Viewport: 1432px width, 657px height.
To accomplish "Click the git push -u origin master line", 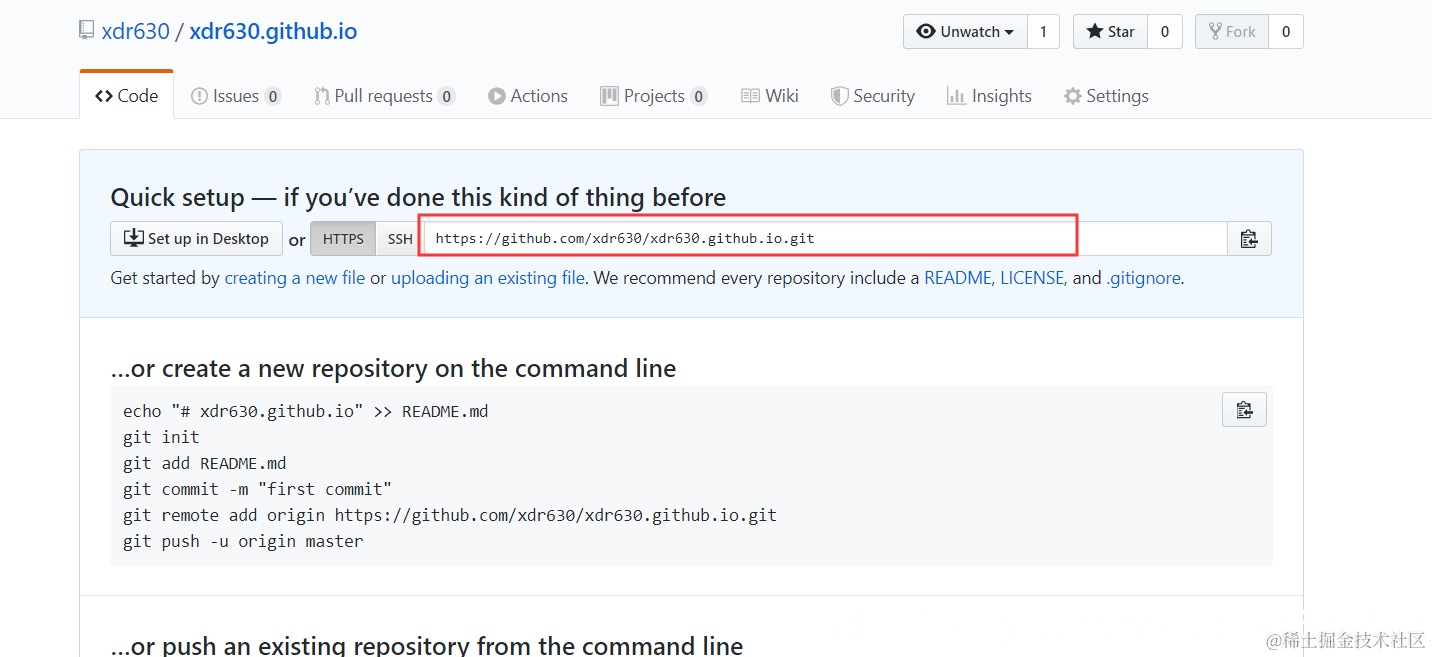I will pyautogui.click(x=243, y=541).
